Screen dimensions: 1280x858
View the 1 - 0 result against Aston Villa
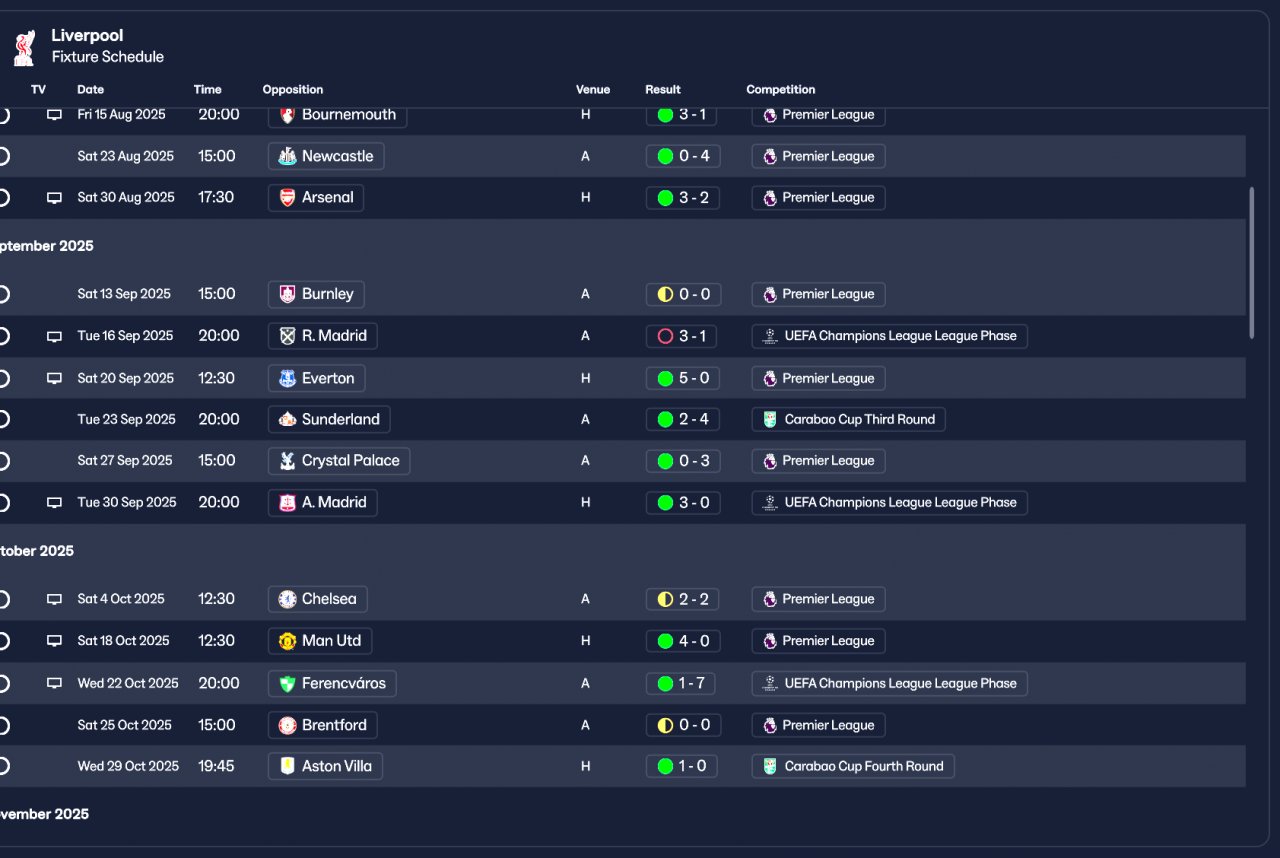pyautogui.click(x=682, y=767)
